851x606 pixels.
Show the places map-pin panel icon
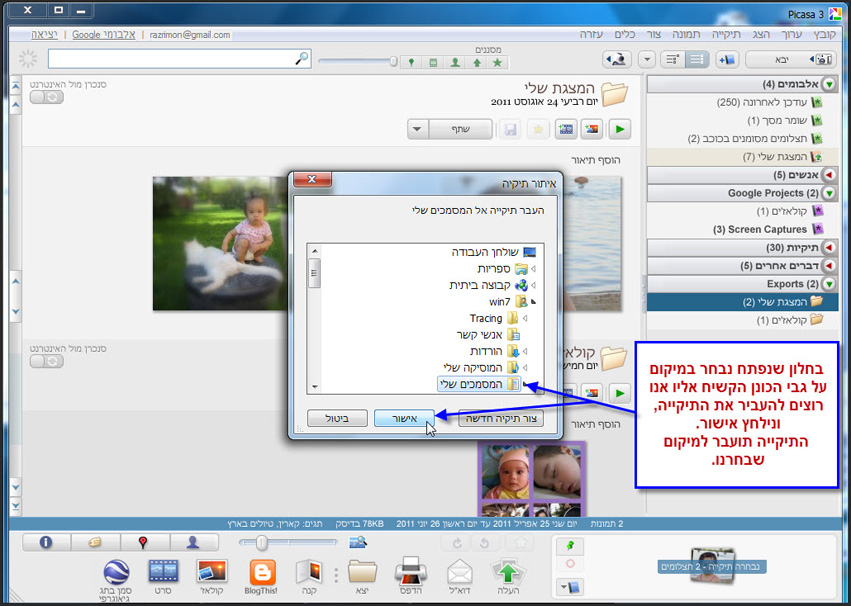[x=144, y=542]
